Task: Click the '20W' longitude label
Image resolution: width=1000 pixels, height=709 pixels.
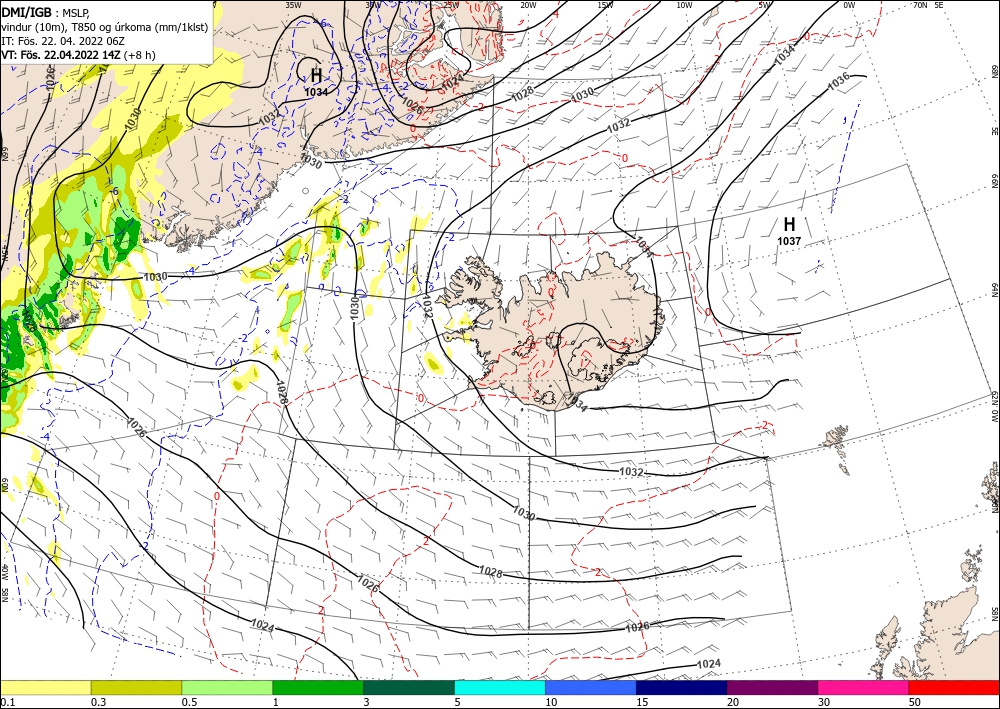Action: click(527, 5)
